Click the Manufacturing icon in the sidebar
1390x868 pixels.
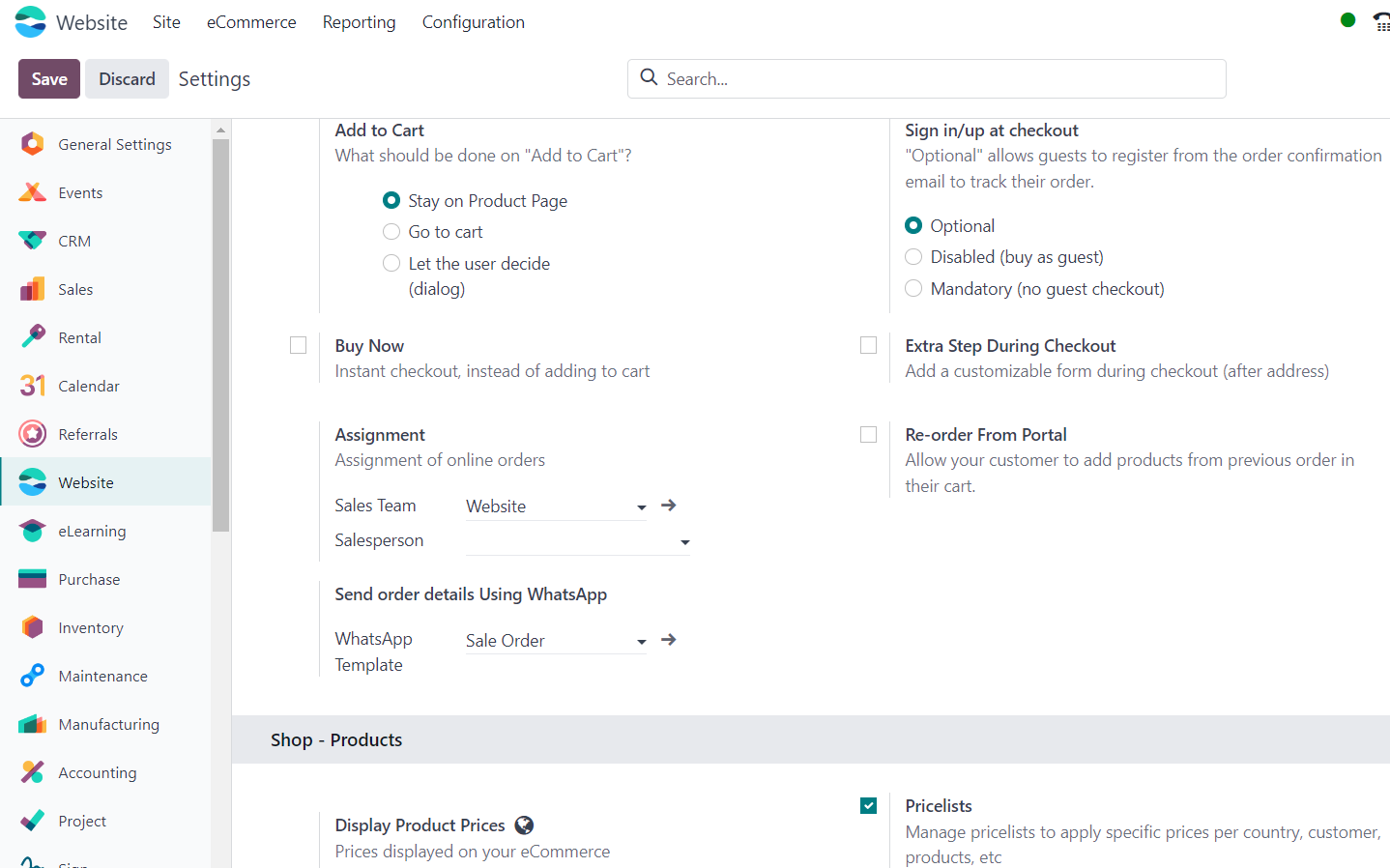[x=32, y=724]
